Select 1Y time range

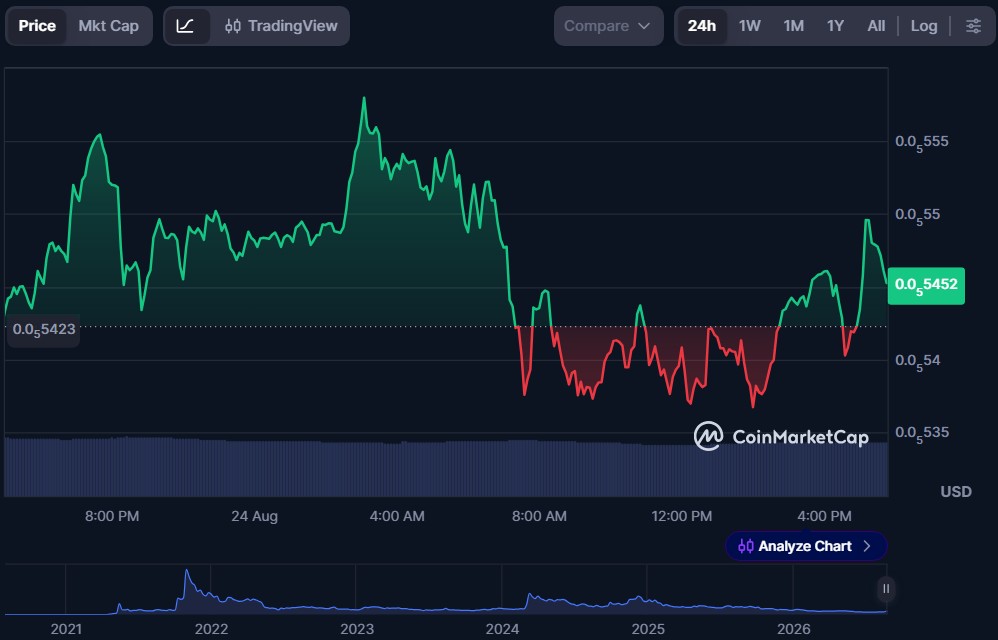click(x=835, y=26)
